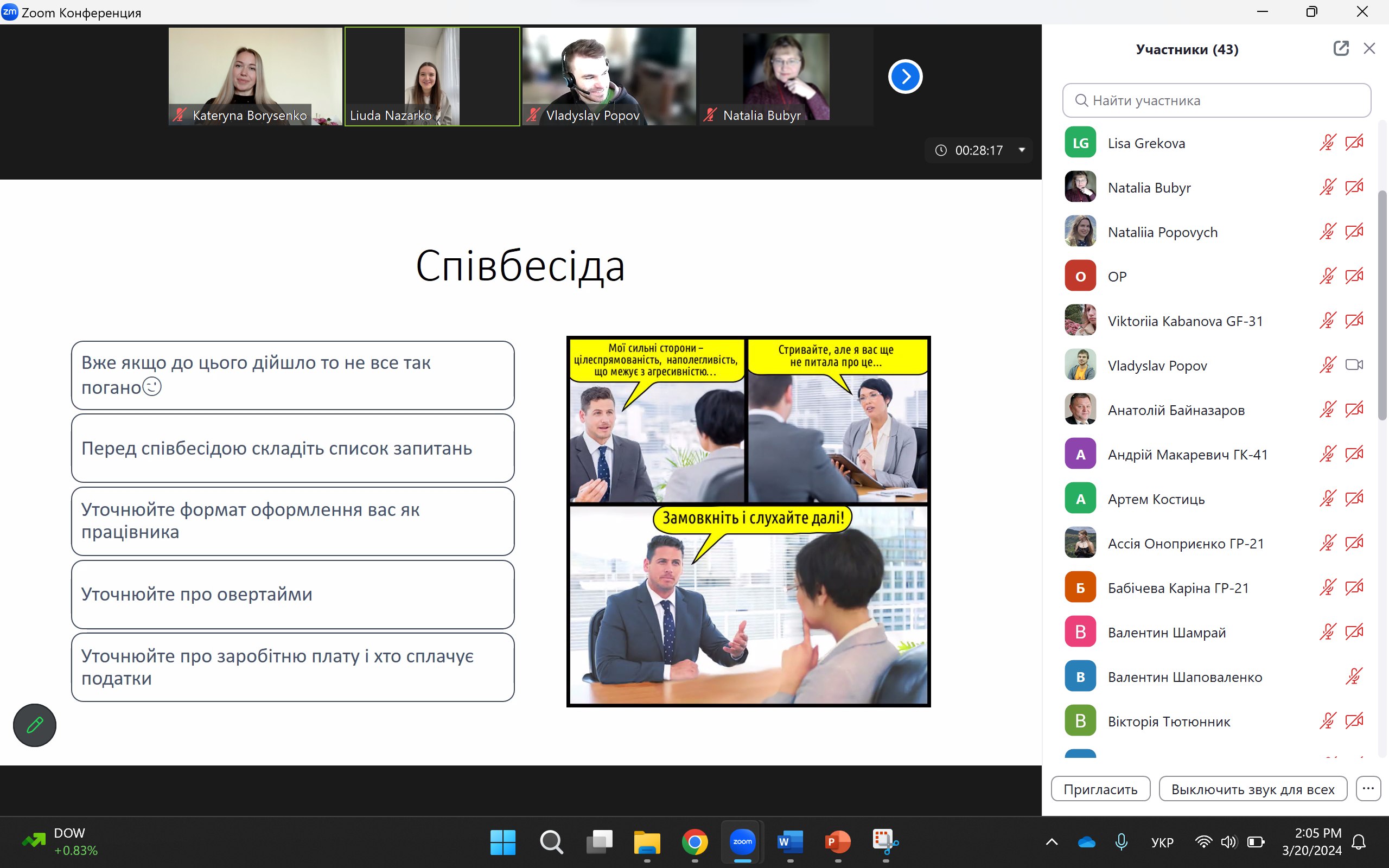1389x868 pixels.
Task: Open Snipping Tool in taskbar
Action: (x=885, y=842)
